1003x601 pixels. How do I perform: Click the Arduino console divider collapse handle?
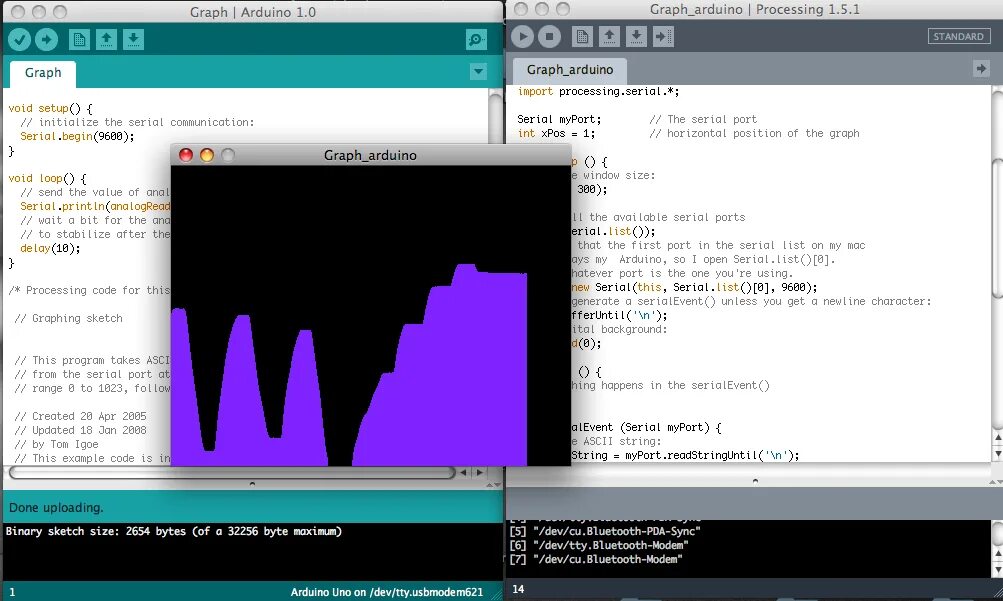pos(252,484)
